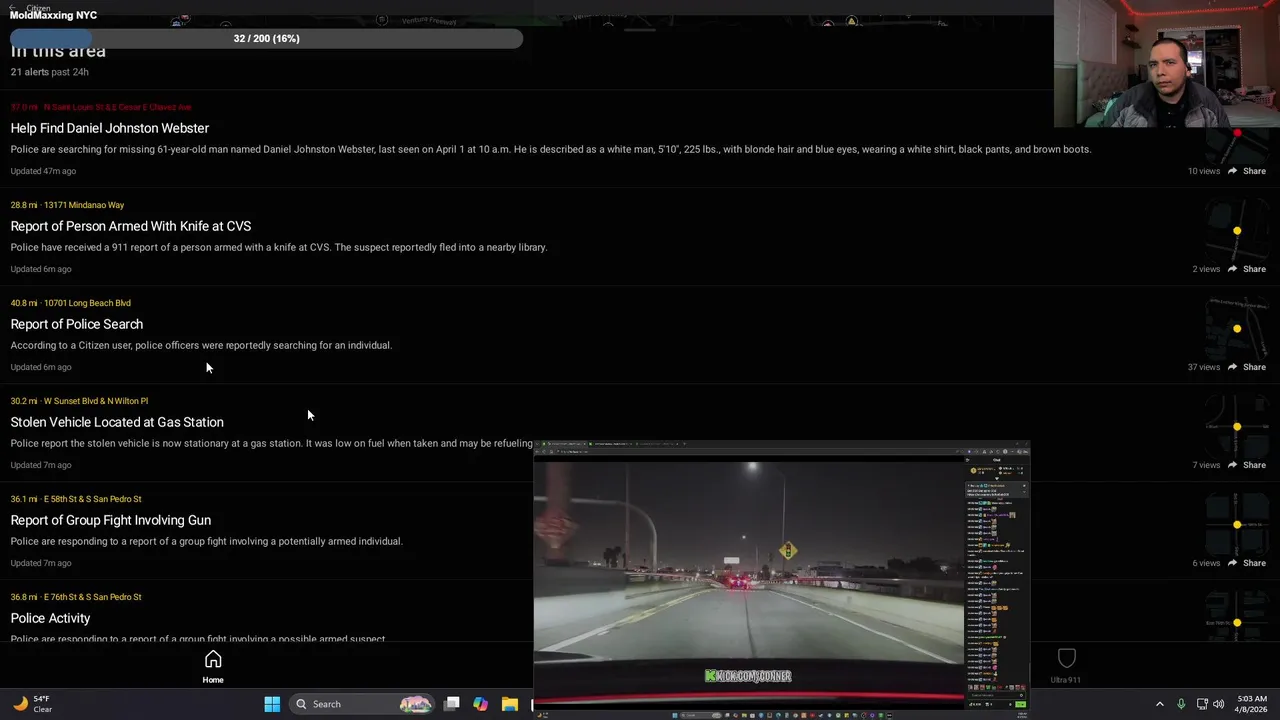Click '13171 Mindanao Way' location text
This screenshot has height=720, width=1280.
tap(84, 205)
